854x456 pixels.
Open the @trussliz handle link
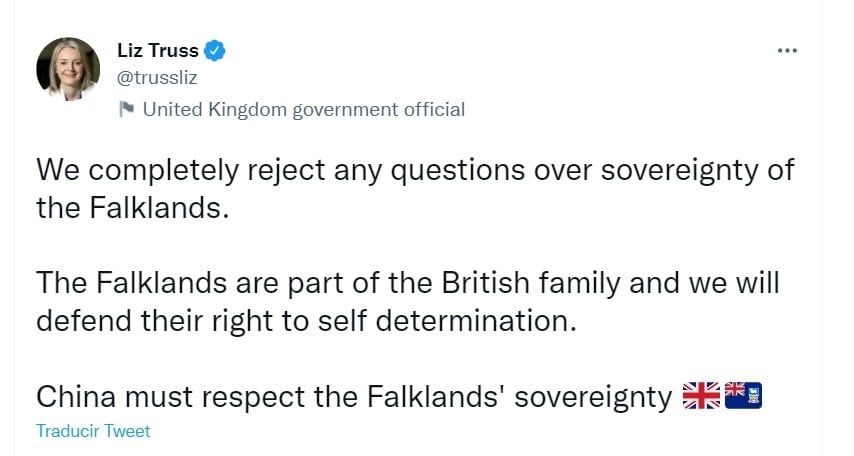coord(164,76)
